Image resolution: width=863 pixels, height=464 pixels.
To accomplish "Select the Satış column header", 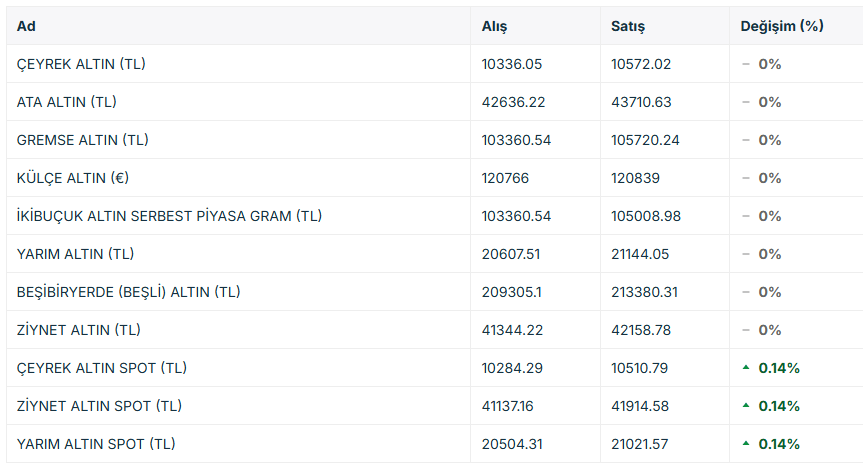I will coord(627,26).
